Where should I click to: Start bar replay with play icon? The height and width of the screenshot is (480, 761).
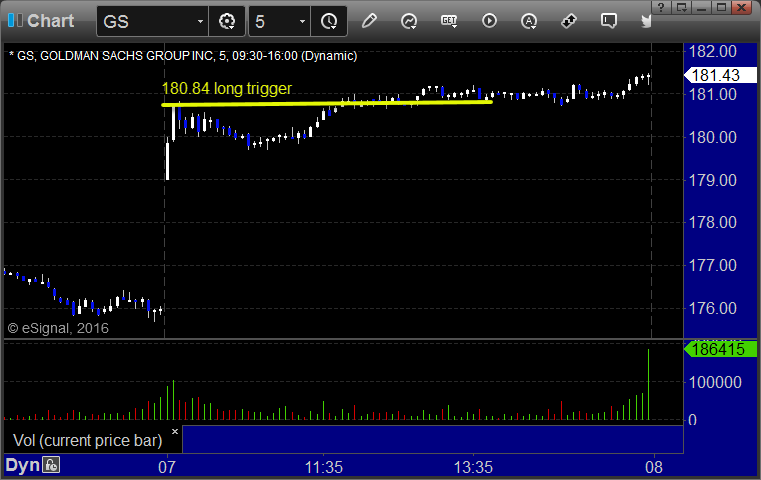[x=489, y=21]
